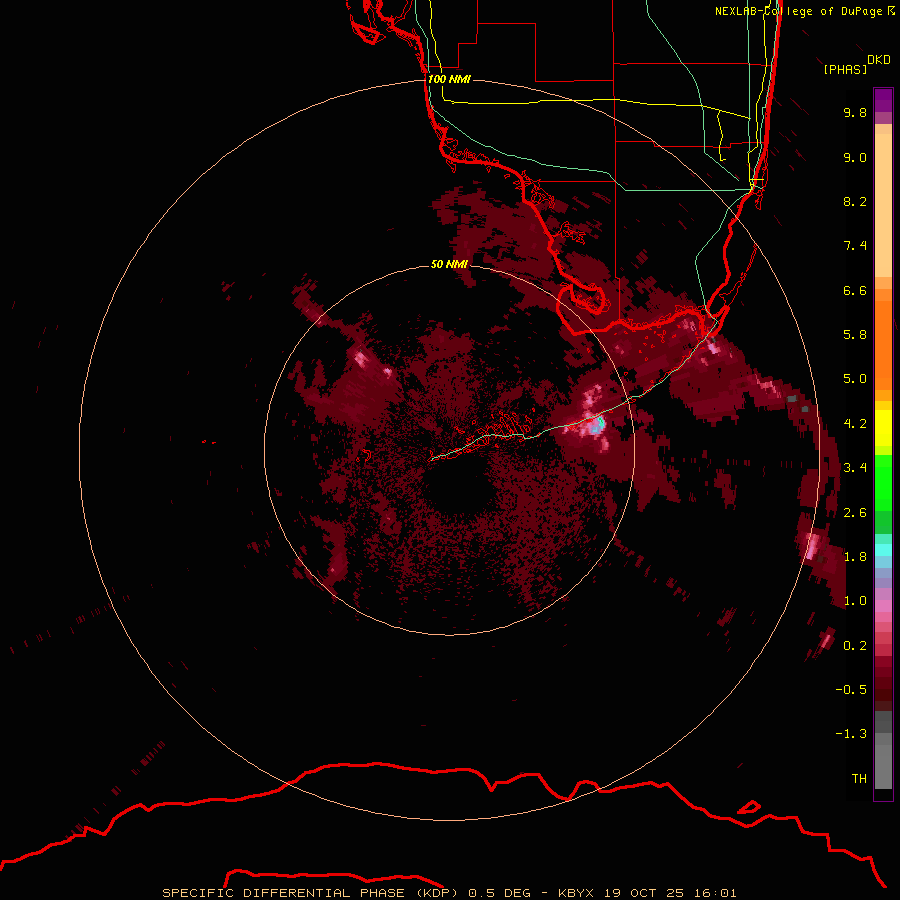This screenshot has width=900, height=900.
Task: Click the 1.8 value on the color scale
Action: [x=855, y=557]
